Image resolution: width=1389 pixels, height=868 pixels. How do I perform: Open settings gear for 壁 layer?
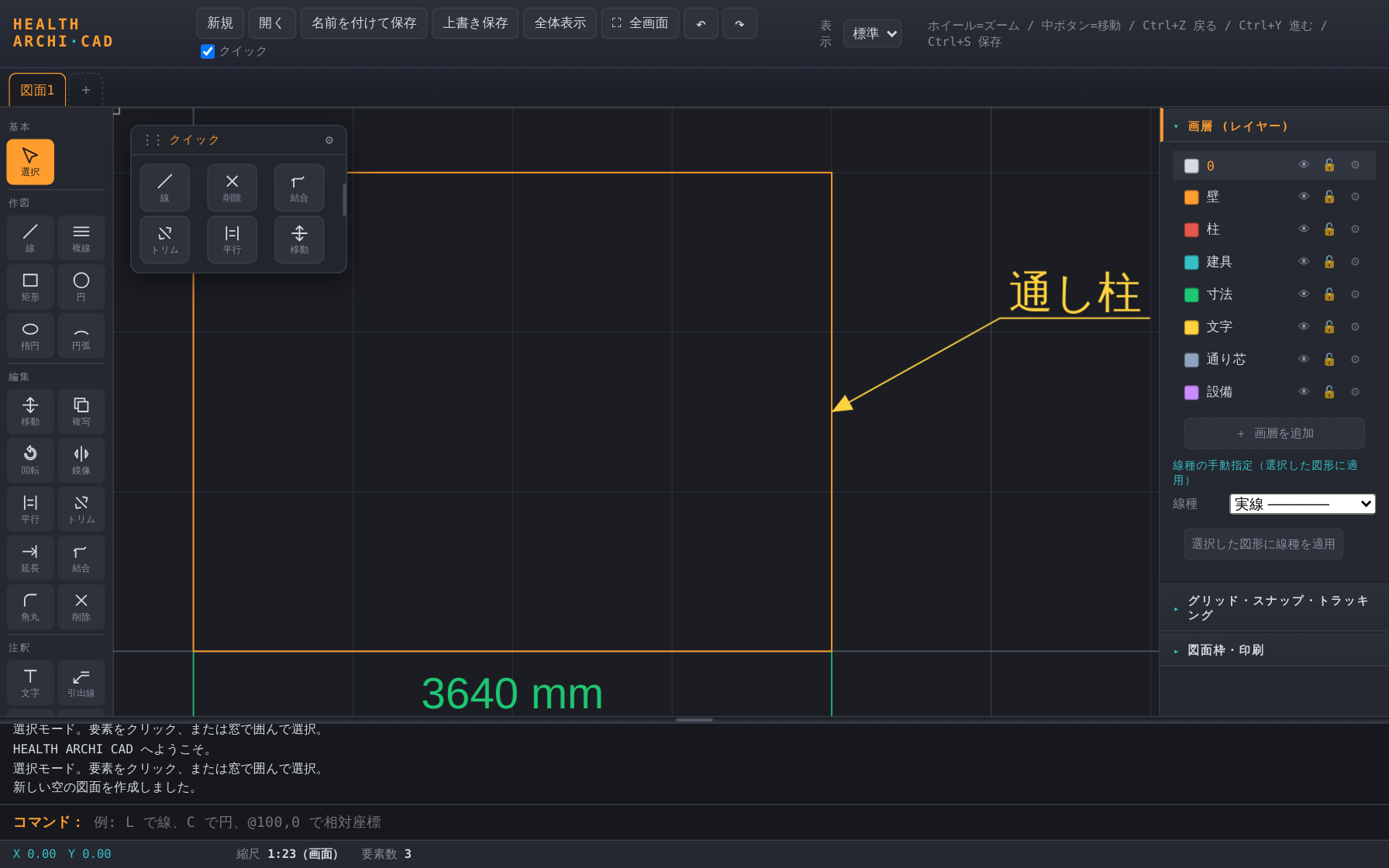(x=1355, y=197)
